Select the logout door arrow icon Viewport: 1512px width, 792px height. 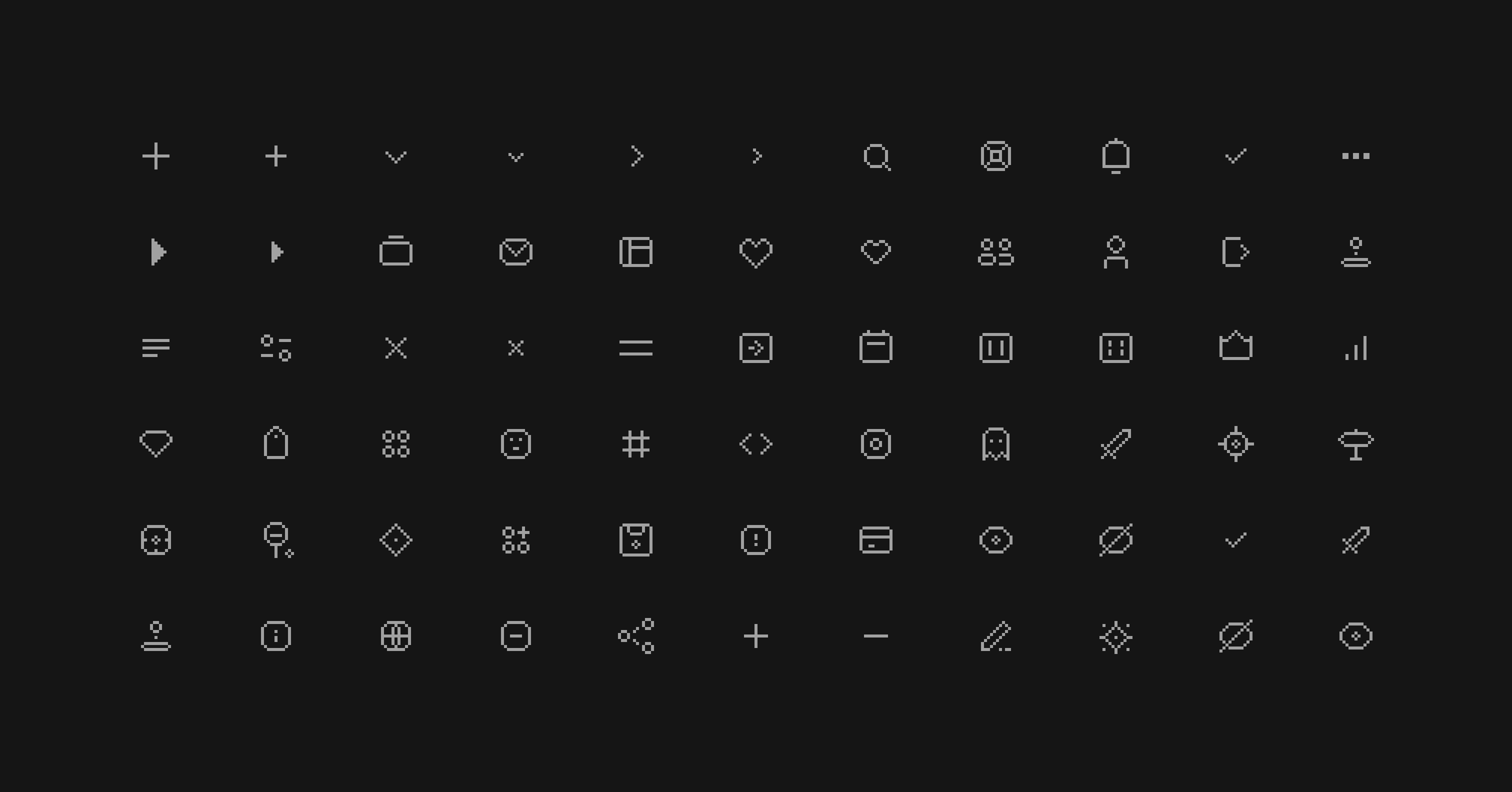click(x=1236, y=252)
